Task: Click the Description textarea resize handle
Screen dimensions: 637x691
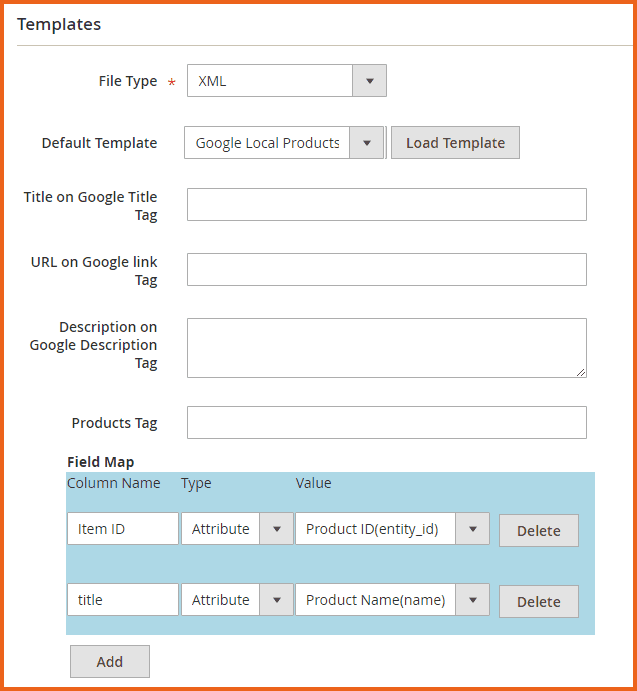Action: pos(581,372)
